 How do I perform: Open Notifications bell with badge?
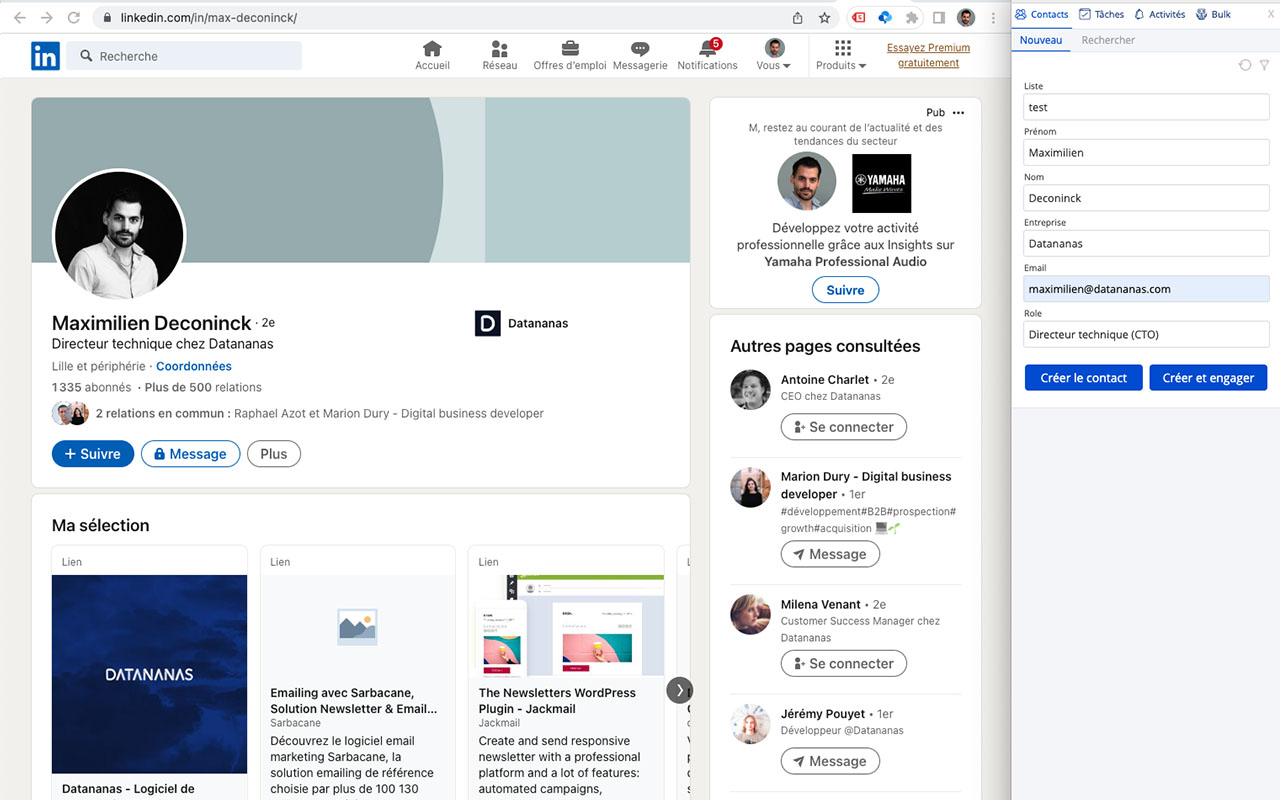[x=707, y=50]
